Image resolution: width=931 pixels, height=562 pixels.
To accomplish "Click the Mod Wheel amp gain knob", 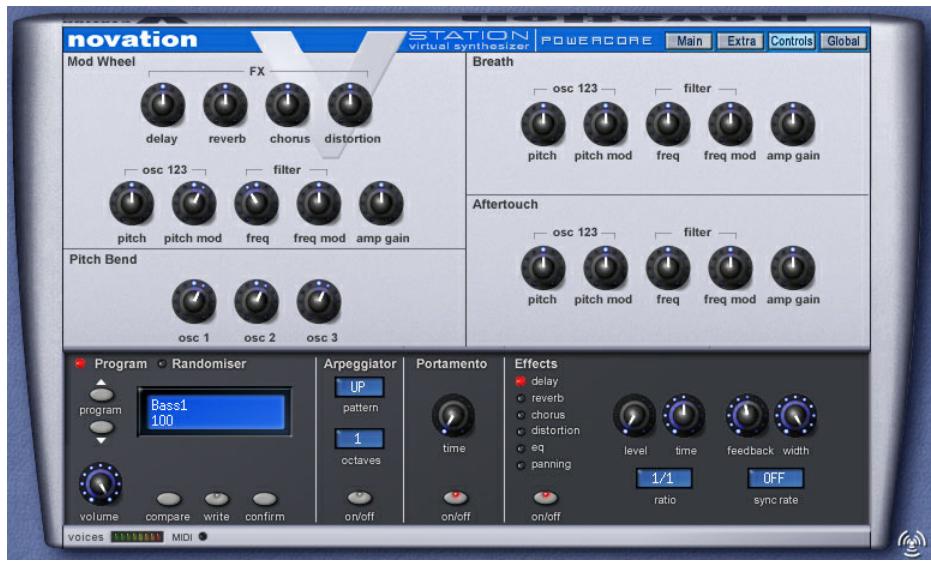I will click(x=381, y=204).
